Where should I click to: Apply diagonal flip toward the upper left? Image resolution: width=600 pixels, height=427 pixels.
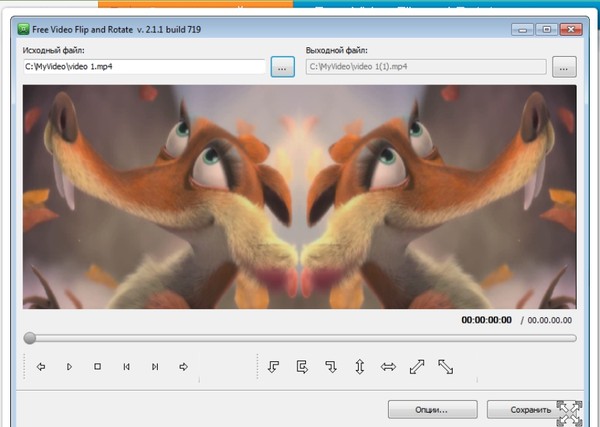click(x=445, y=367)
